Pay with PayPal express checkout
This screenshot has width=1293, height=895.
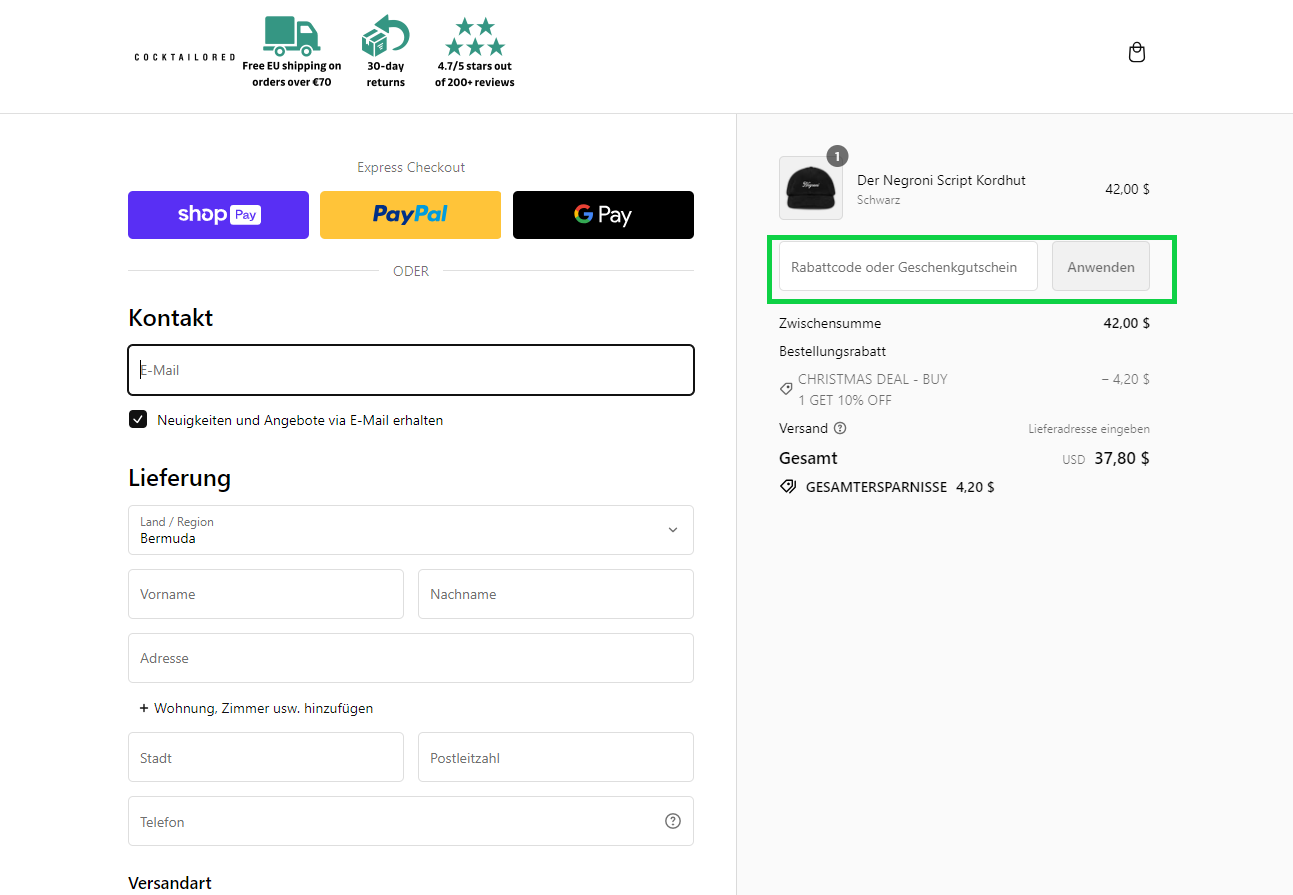[410, 215]
